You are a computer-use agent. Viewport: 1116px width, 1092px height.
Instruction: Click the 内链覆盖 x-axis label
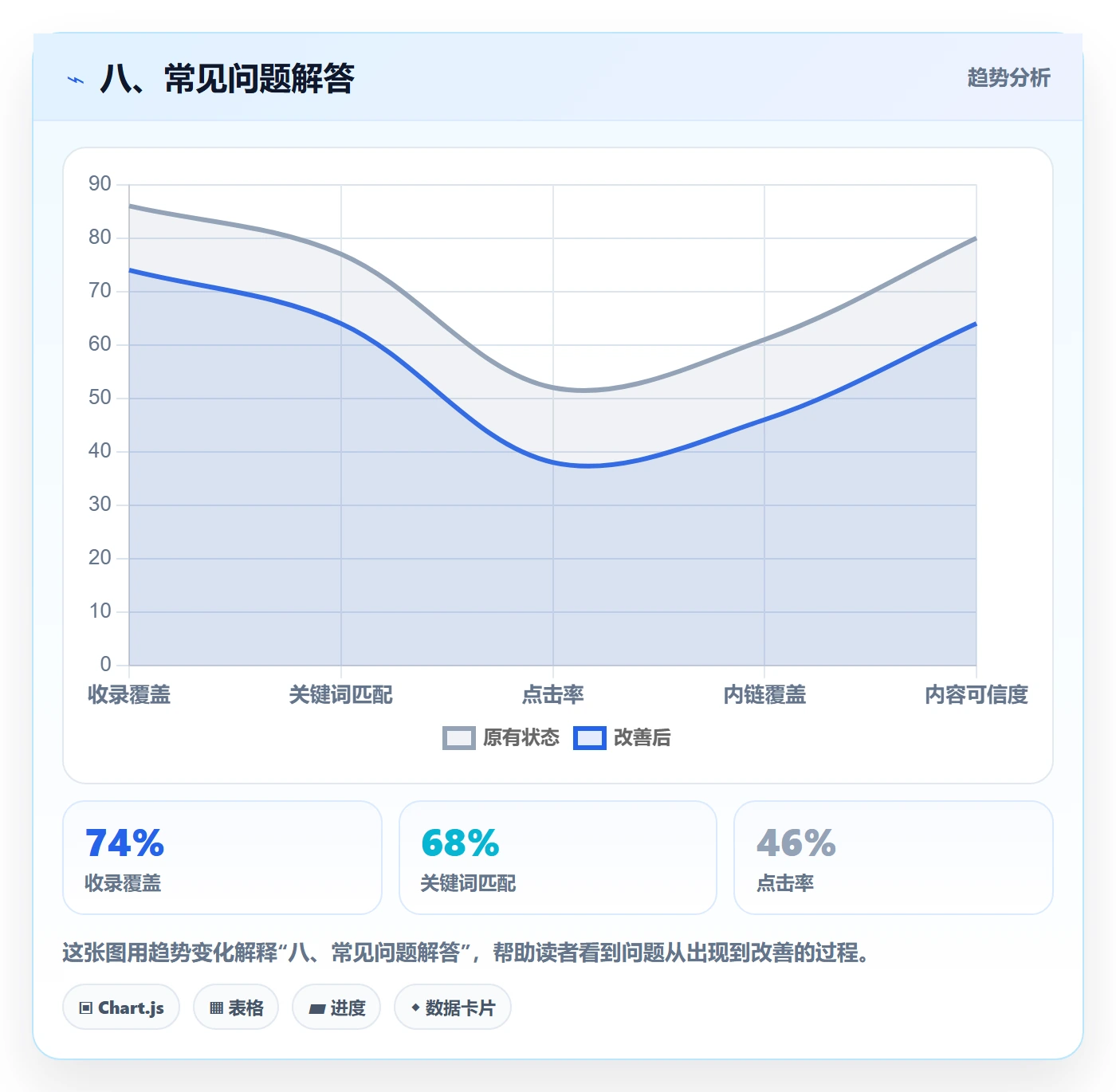coord(764,695)
